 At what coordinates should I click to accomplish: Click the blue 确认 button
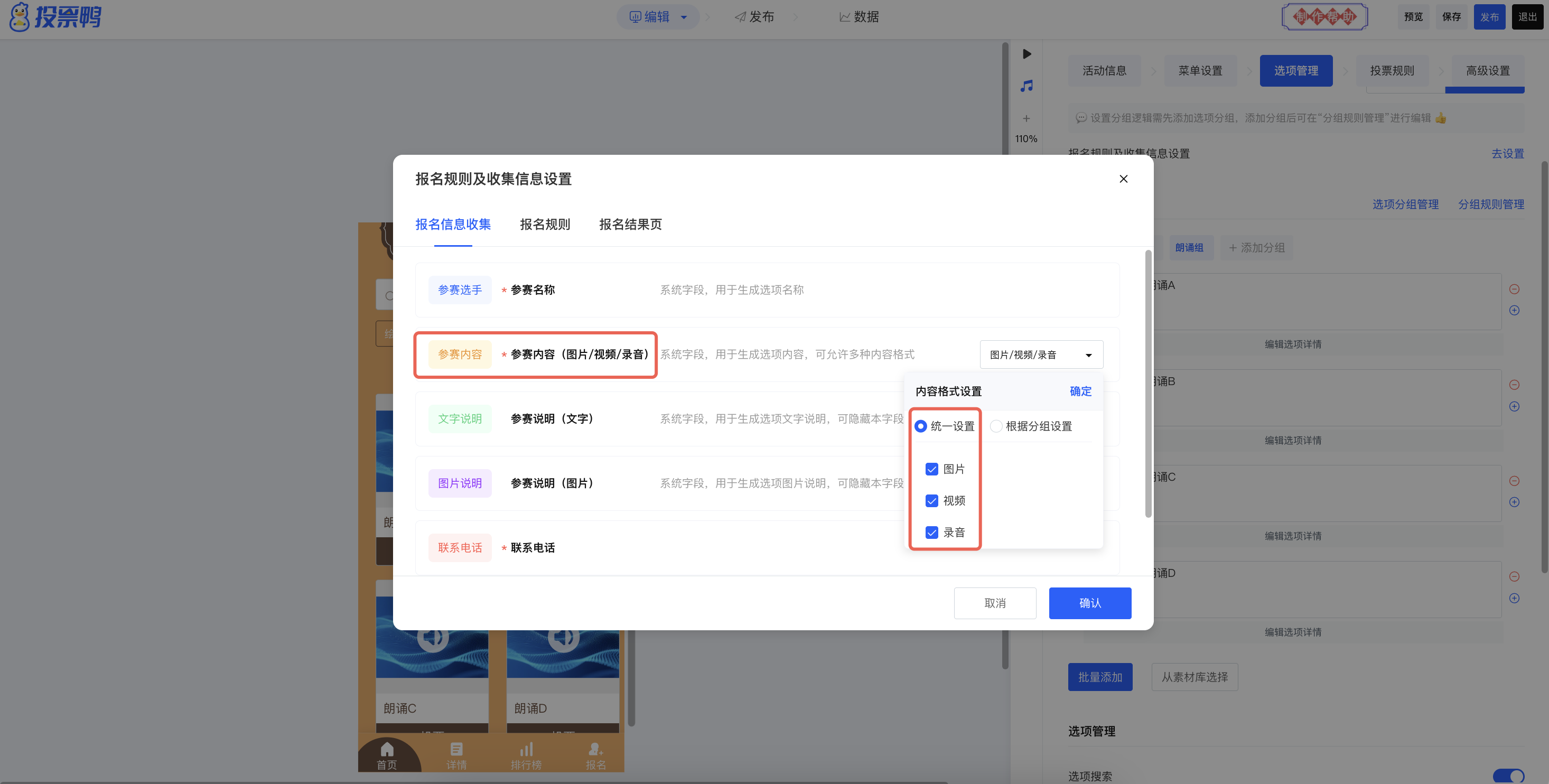(1090, 603)
